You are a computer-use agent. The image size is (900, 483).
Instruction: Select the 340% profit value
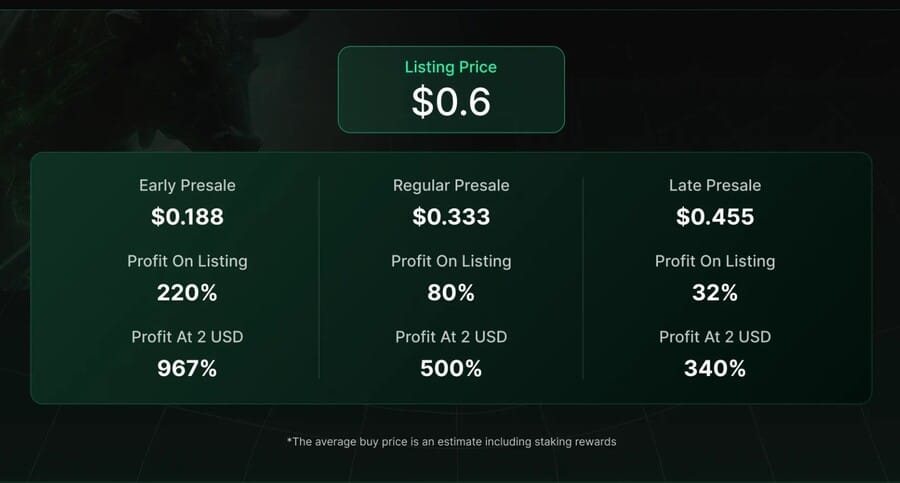(x=715, y=369)
